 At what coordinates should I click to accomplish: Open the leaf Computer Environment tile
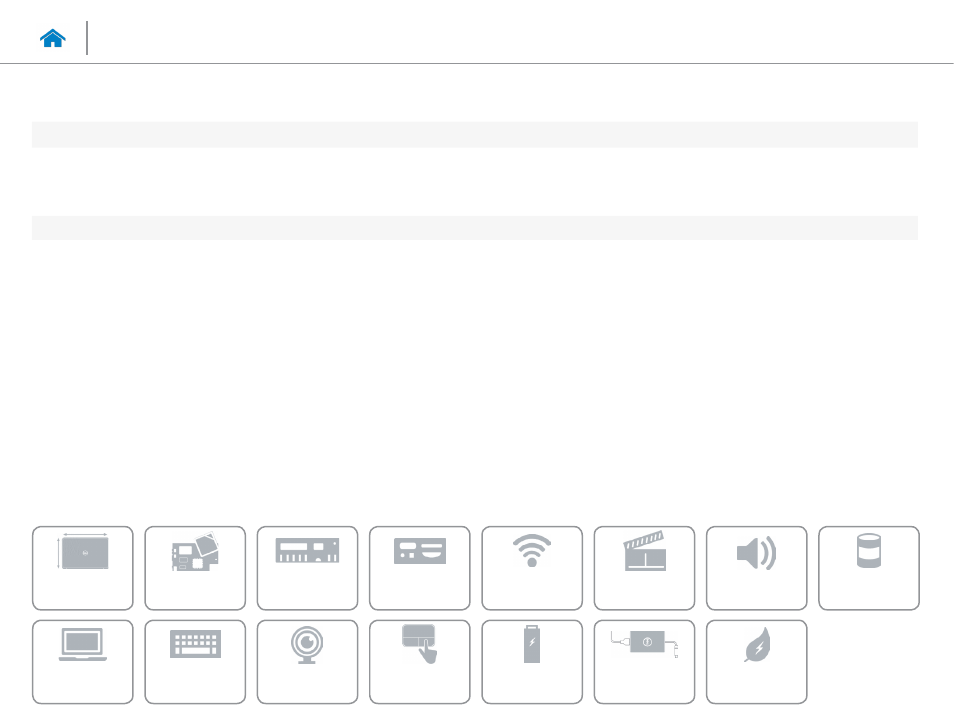tap(756, 661)
